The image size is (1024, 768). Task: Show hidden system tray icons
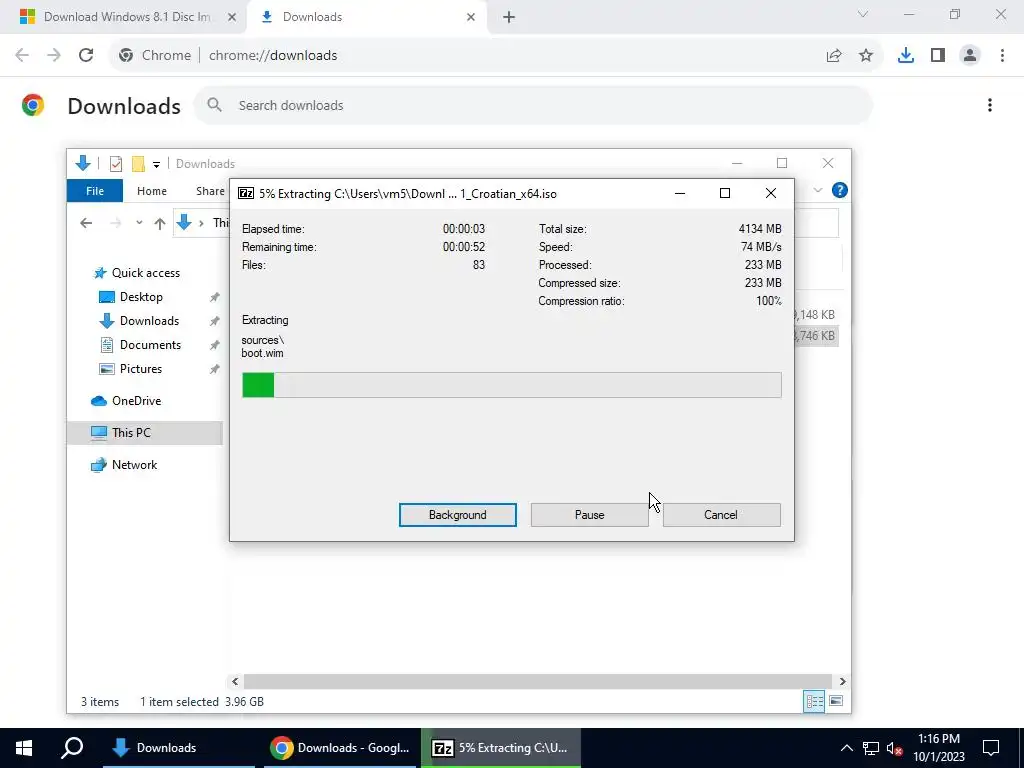click(x=846, y=748)
